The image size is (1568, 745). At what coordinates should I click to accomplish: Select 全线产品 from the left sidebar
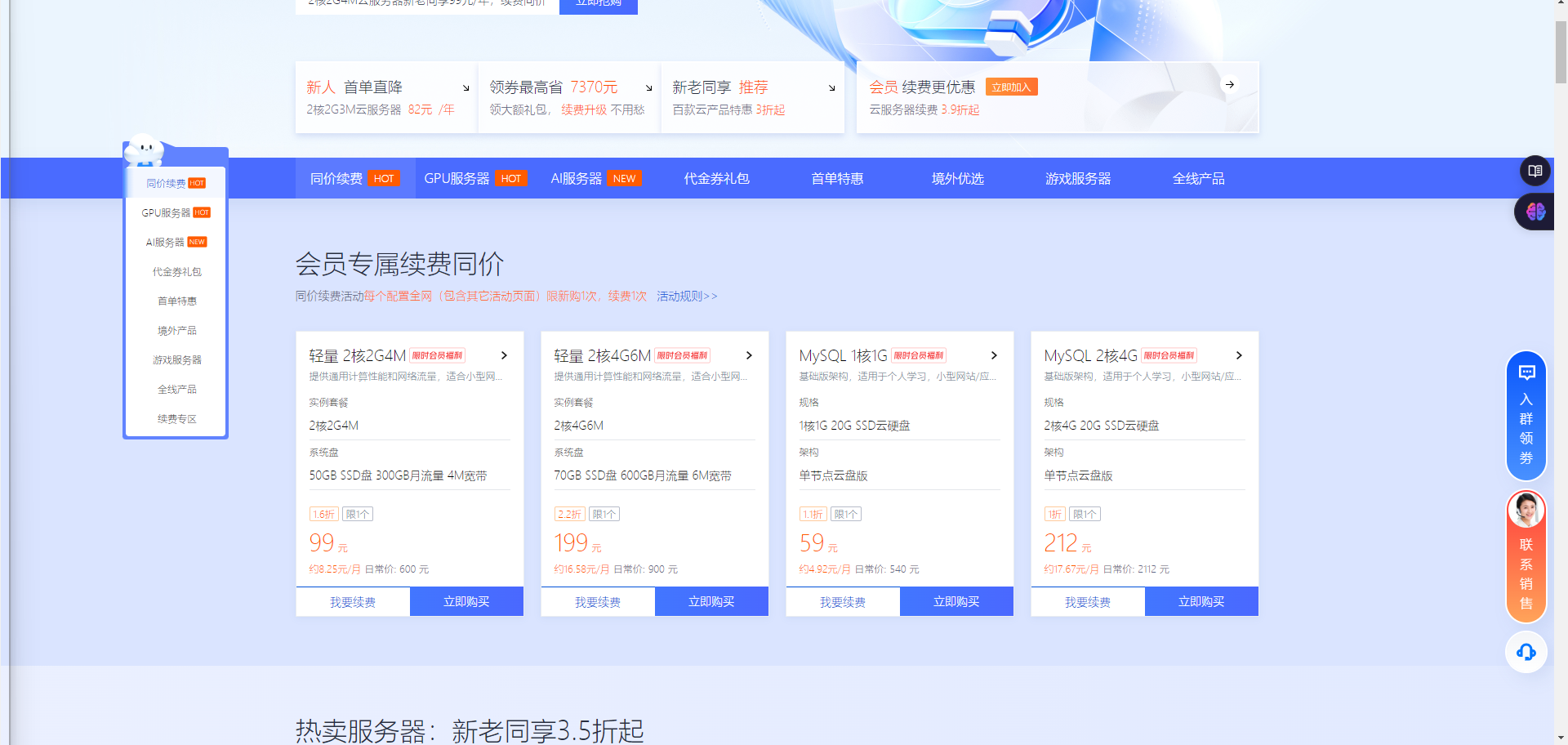tap(176, 389)
